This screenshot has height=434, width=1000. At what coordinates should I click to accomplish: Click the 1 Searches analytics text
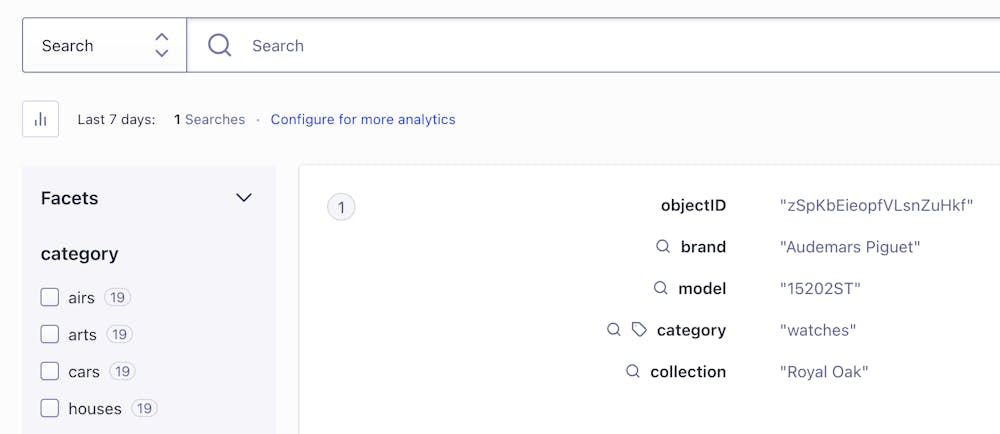(209, 119)
